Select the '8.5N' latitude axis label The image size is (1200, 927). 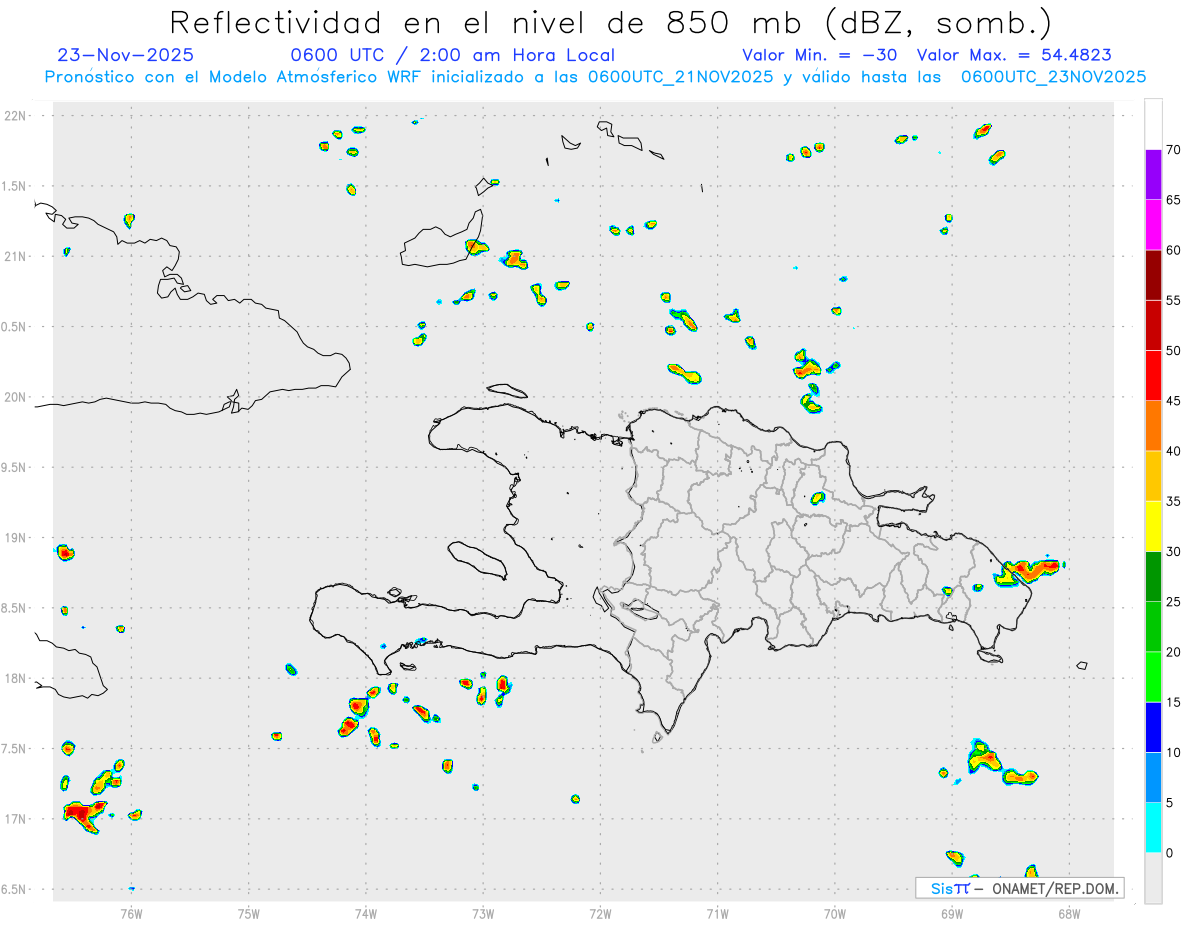tap(15, 608)
